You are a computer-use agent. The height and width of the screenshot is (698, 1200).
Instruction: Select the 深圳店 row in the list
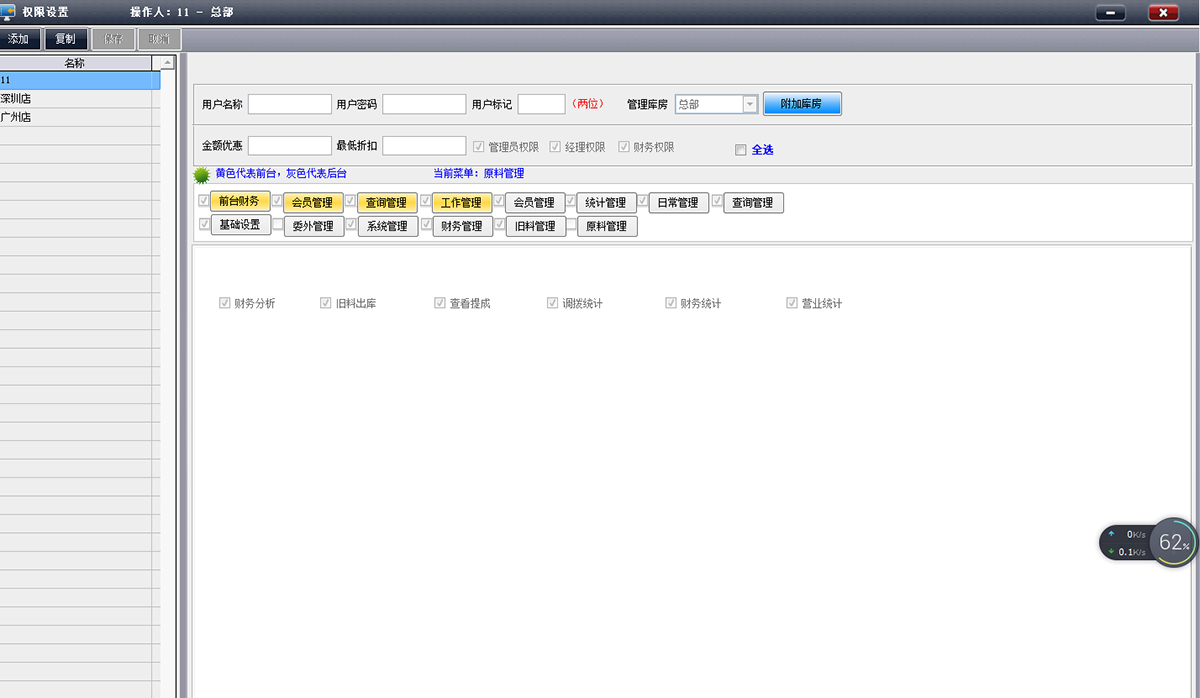point(80,99)
